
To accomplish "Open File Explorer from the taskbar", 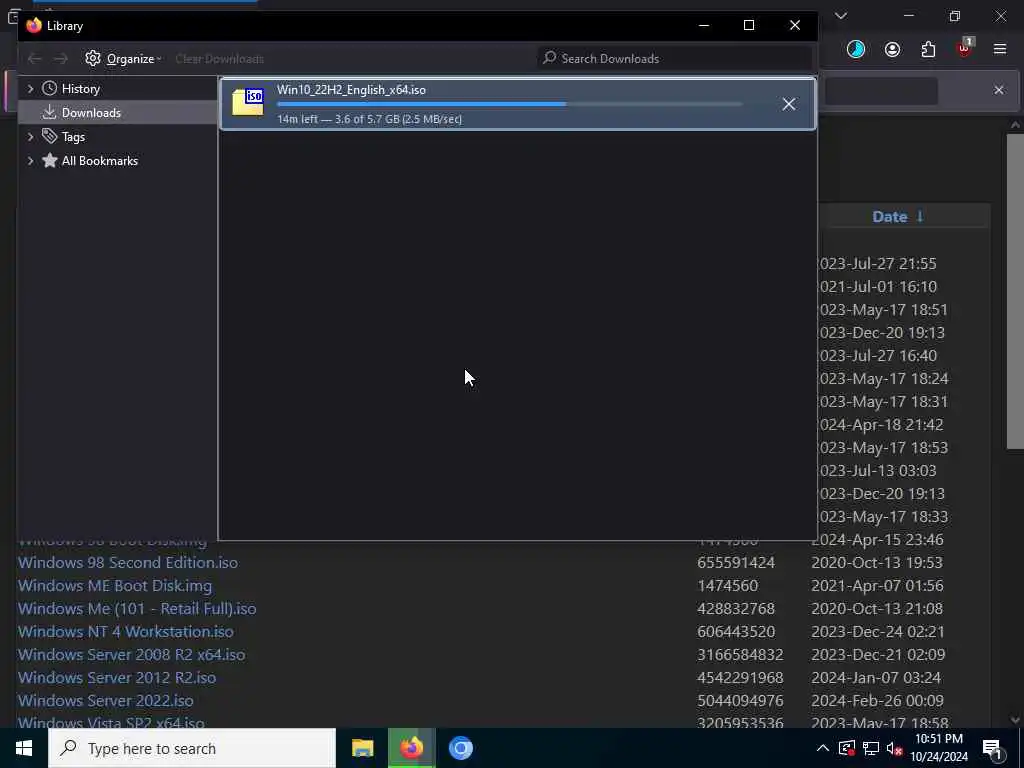I will click(362, 748).
